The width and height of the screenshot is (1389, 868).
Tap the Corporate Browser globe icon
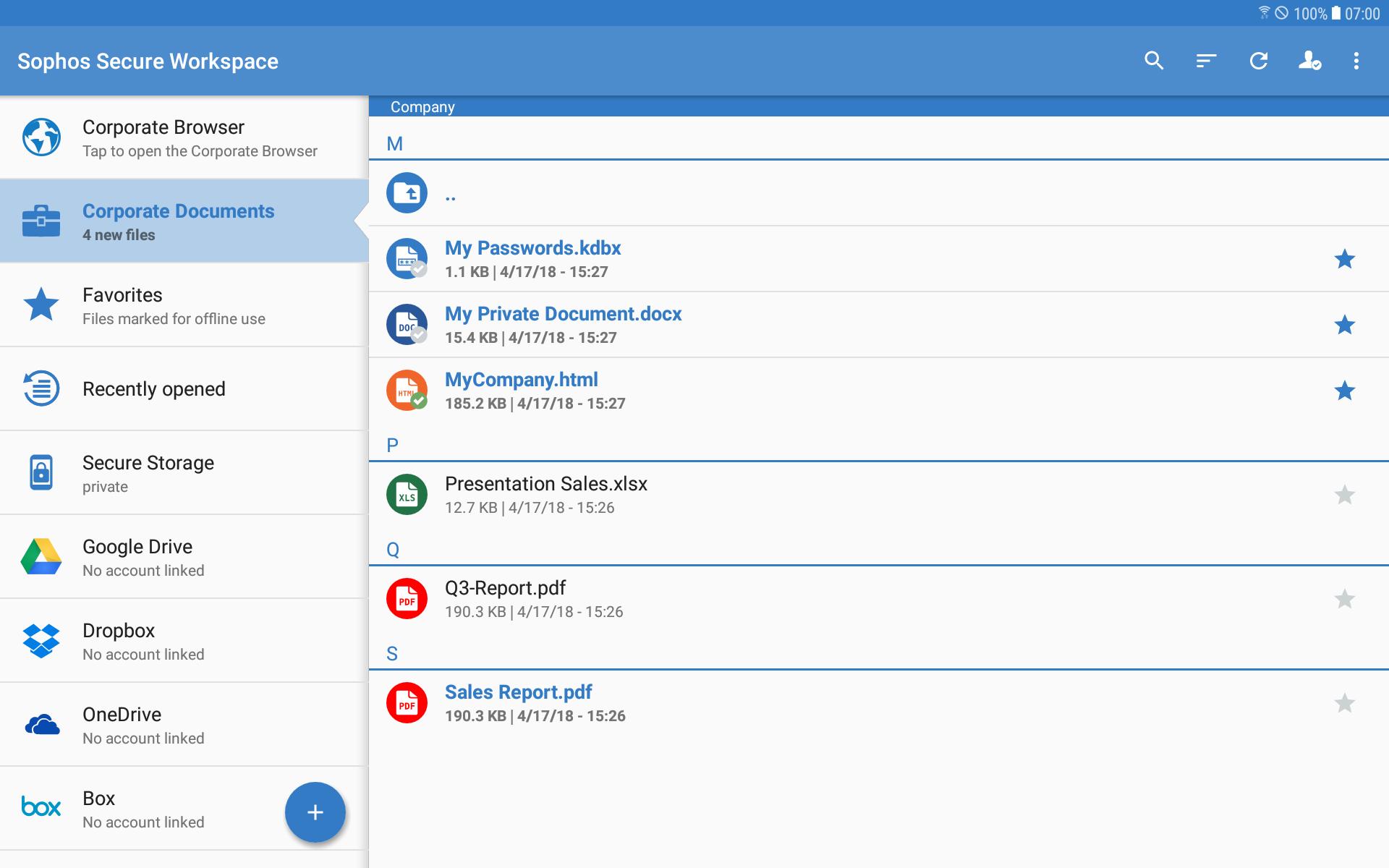41,137
